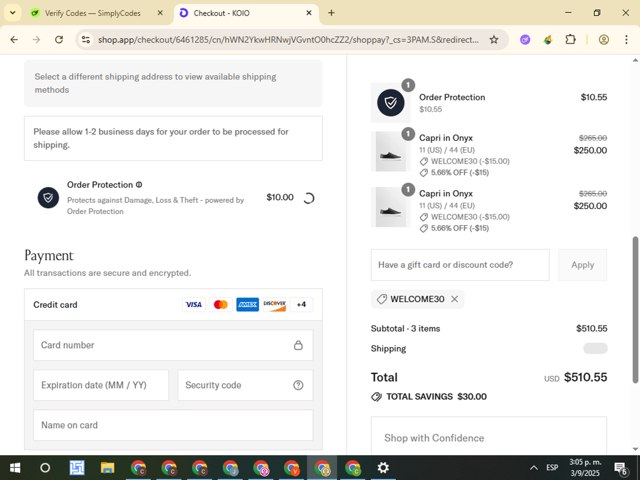This screenshot has height=480, width=640.
Task: Click the second Capri in Onyx shoe thumbnail
Action: tap(391, 207)
